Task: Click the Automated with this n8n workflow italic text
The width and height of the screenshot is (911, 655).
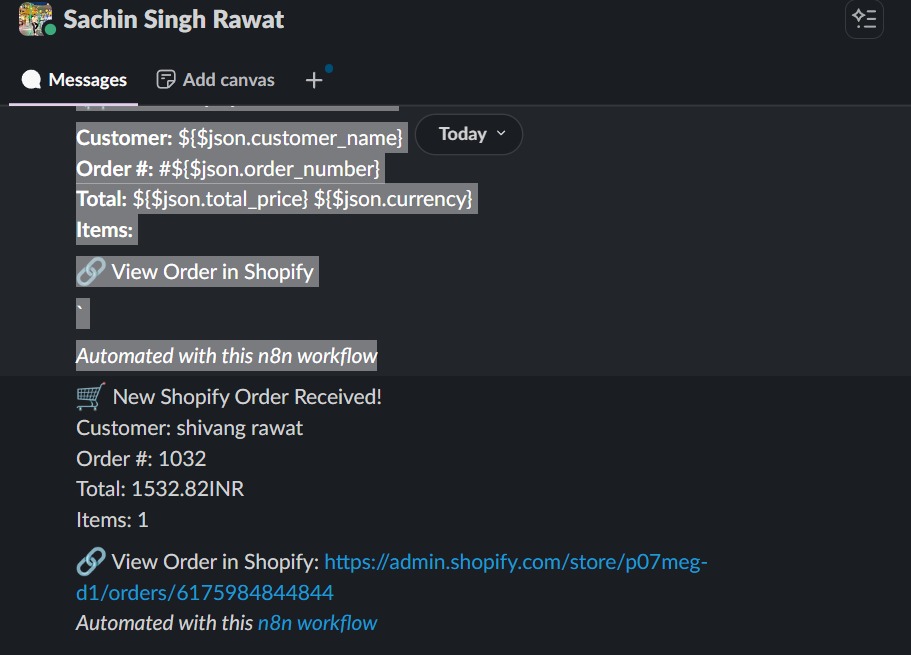Action: click(225, 355)
